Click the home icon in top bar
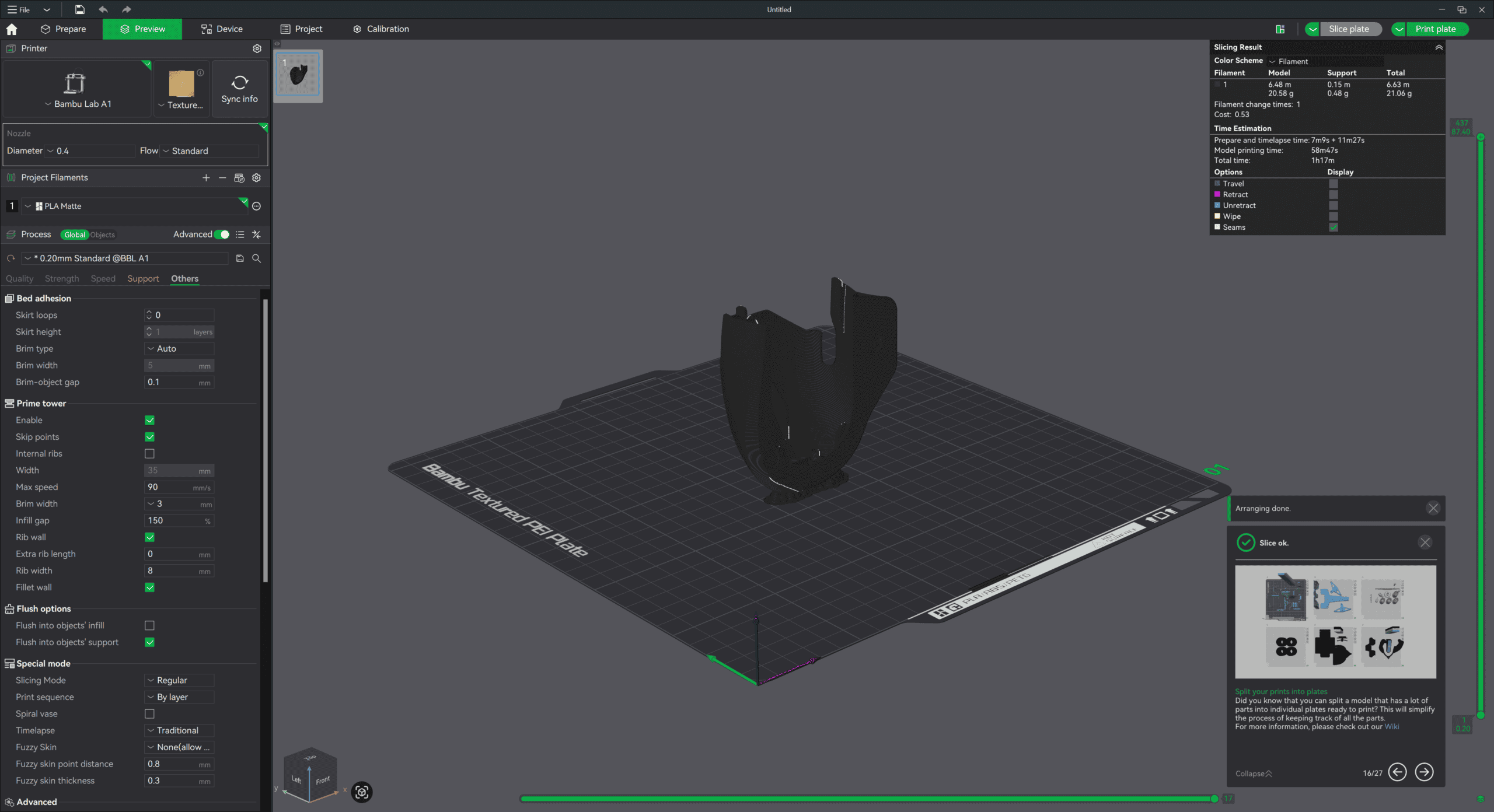This screenshot has height=812, width=1494. tap(12, 29)
